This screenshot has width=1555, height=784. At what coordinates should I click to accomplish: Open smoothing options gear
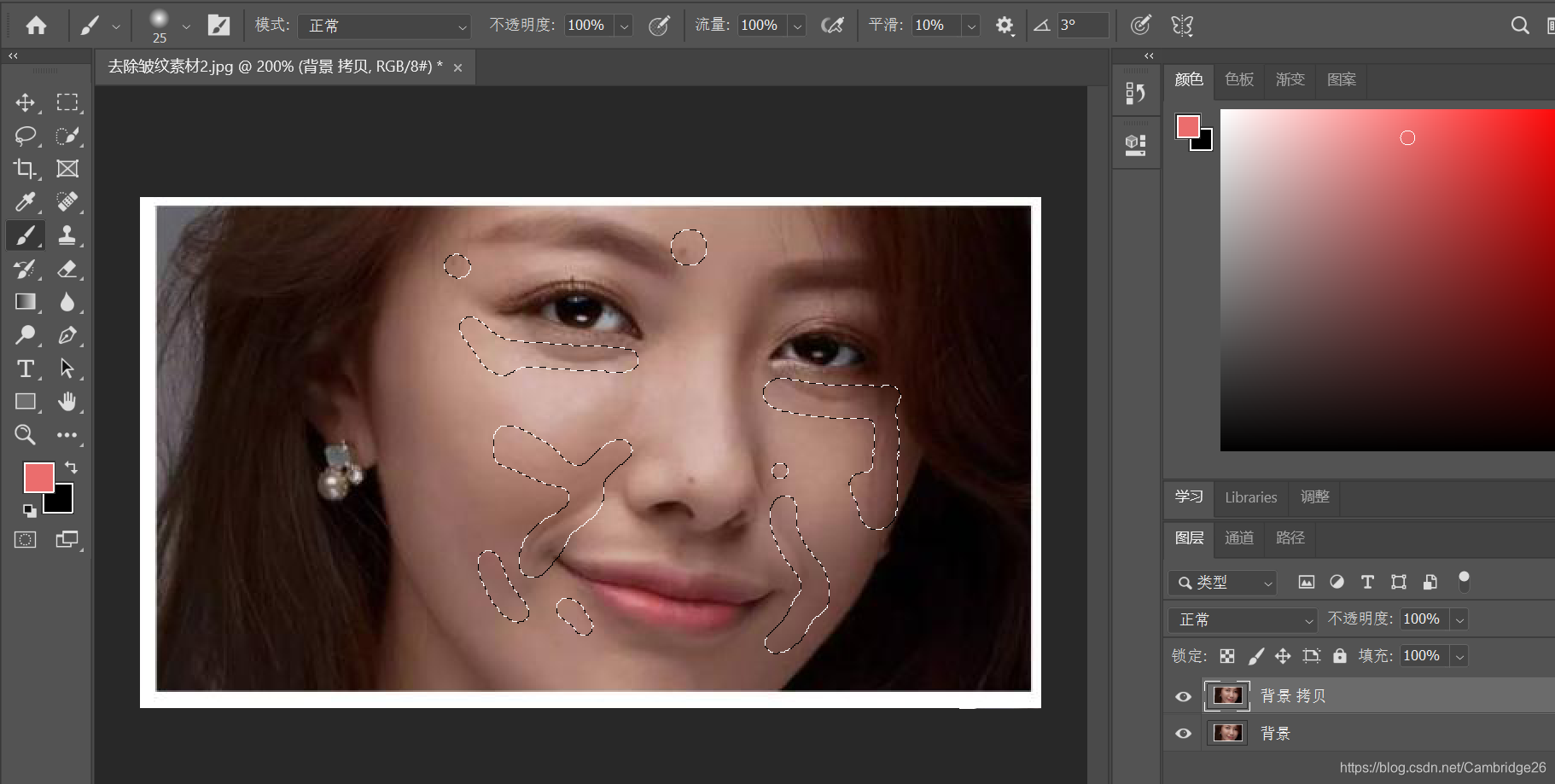coord(1005,26)
